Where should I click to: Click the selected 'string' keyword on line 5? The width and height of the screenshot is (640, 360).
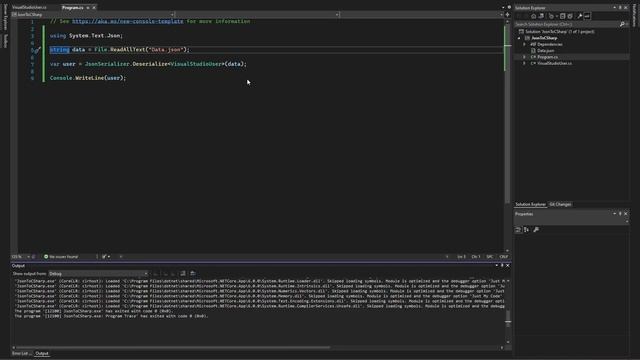pyautogui.click(x=60, y=50)
